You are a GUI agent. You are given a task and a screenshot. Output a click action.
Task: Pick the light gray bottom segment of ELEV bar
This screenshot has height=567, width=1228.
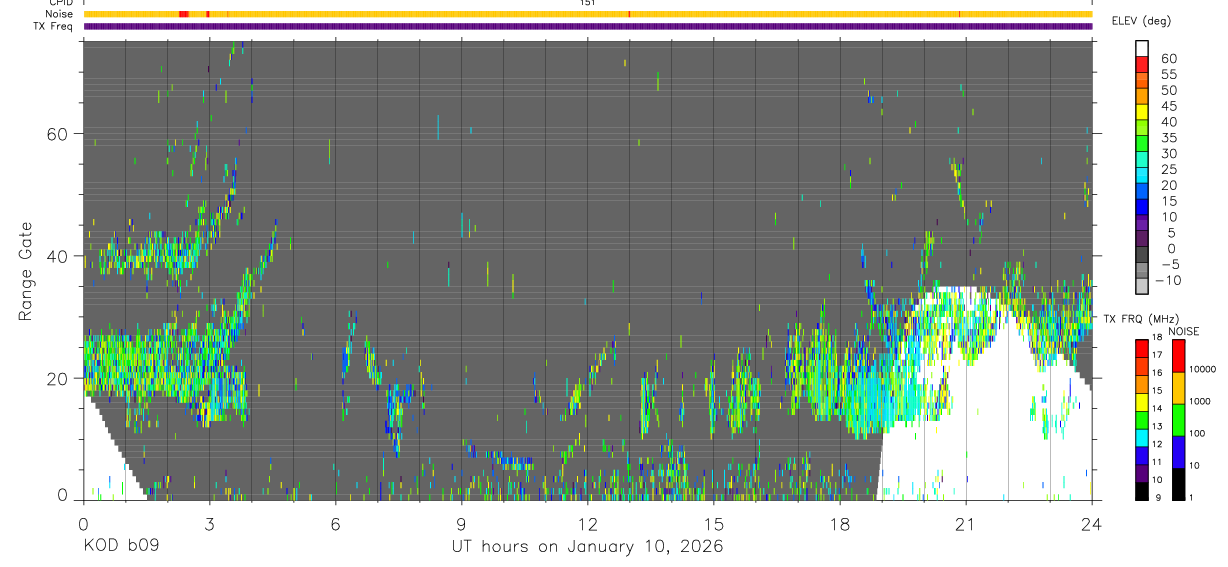tap(1142, 287)
